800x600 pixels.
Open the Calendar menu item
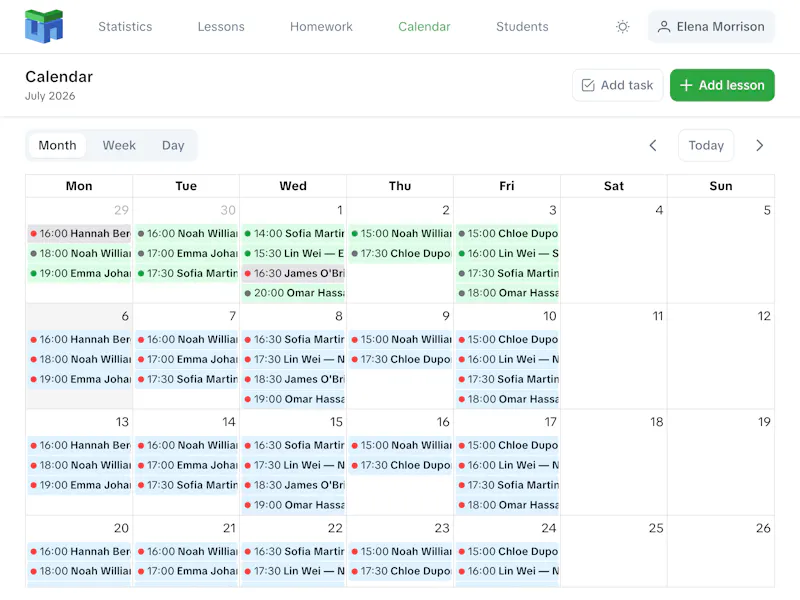(x=424, y=27)
